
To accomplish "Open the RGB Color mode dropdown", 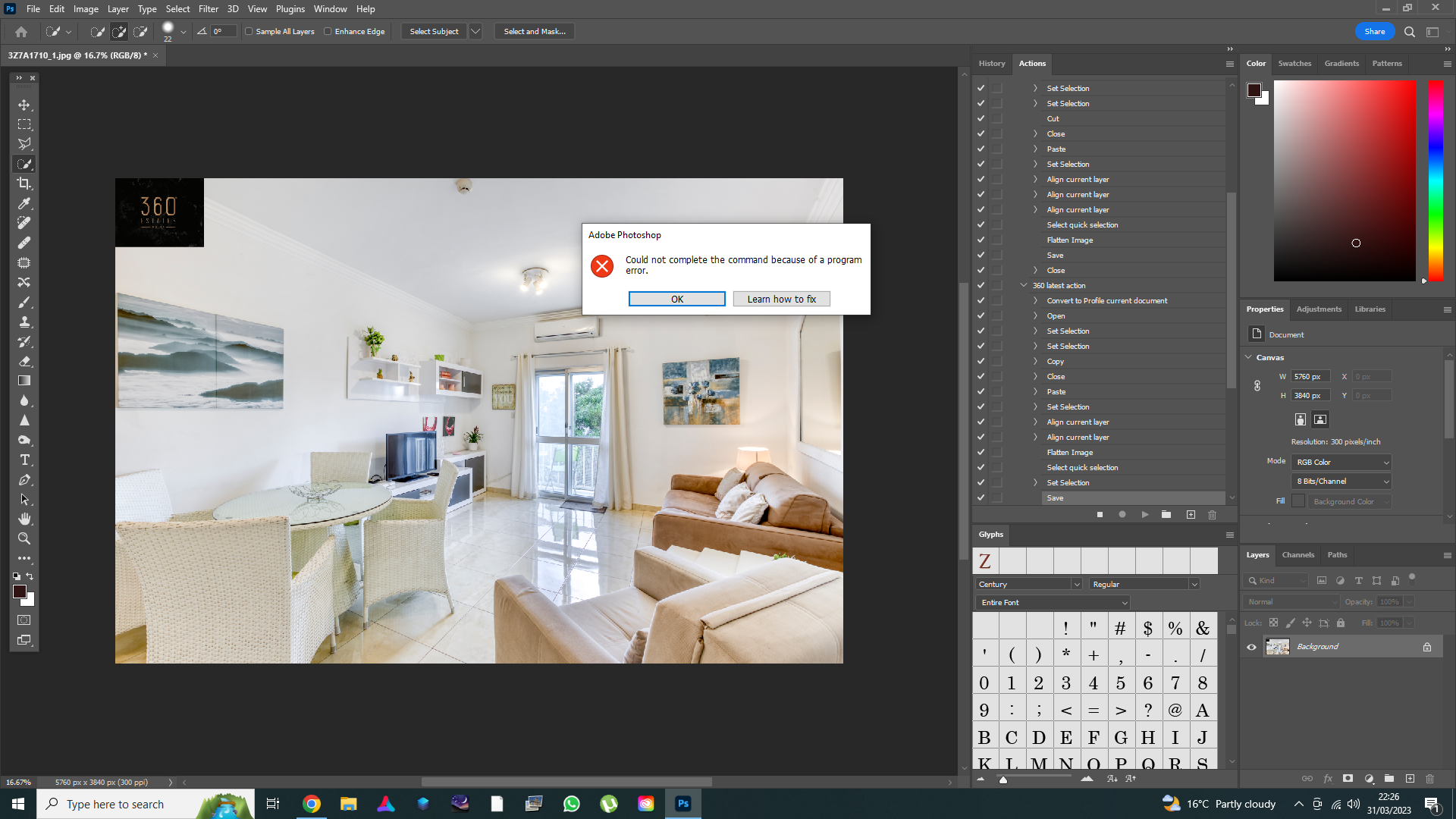I will click(1342, 462).
